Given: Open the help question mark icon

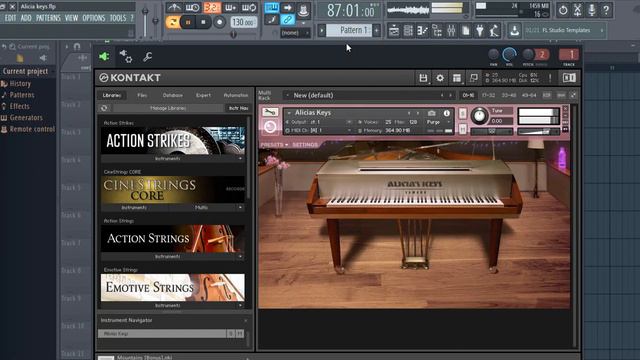Looking at the screenshot, I should [x=606, y=10].
